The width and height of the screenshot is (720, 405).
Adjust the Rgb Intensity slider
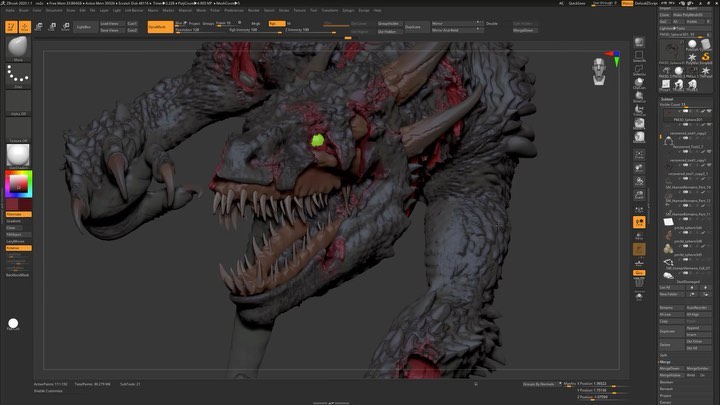(255, 30)
